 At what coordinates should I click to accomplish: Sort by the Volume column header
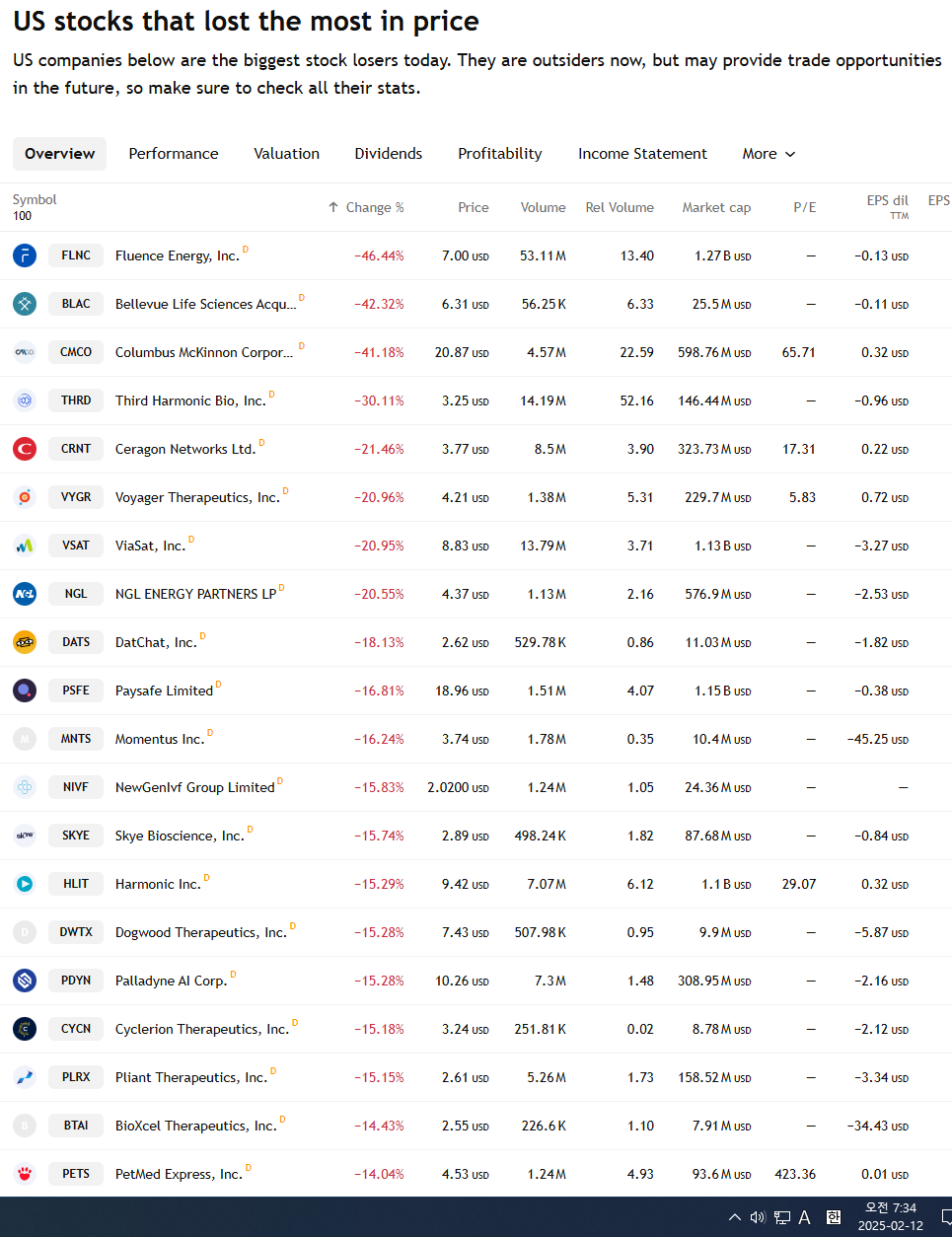(544, 207)
